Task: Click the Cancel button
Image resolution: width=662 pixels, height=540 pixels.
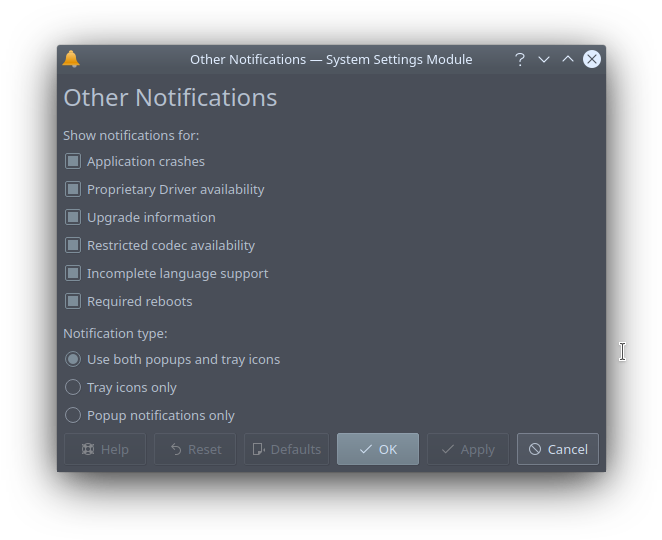Action: [x=558, y=449]
